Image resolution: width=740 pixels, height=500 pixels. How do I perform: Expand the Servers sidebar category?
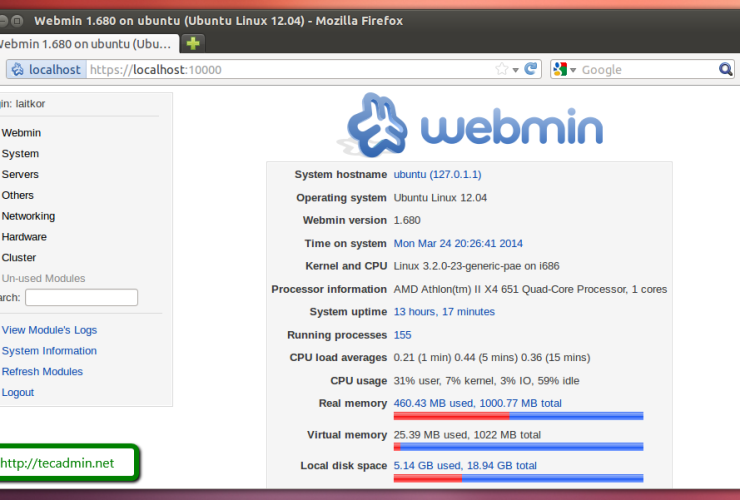[20, 175]
